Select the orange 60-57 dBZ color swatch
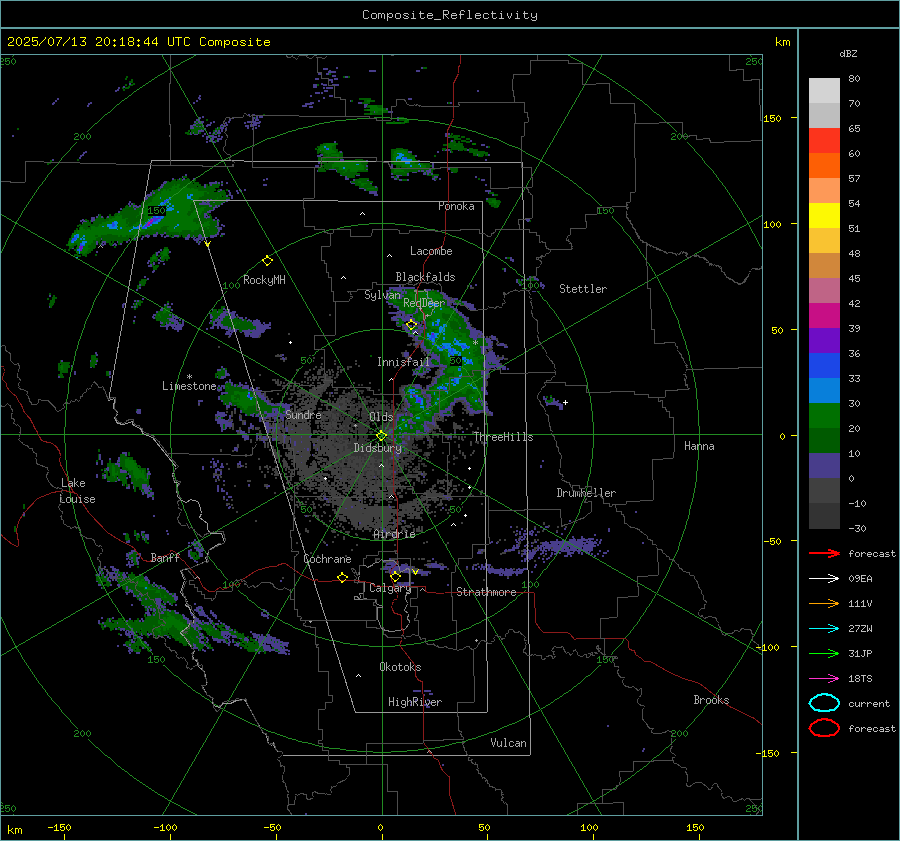Viewport: 900px width, 841px height. click(824, 165)
